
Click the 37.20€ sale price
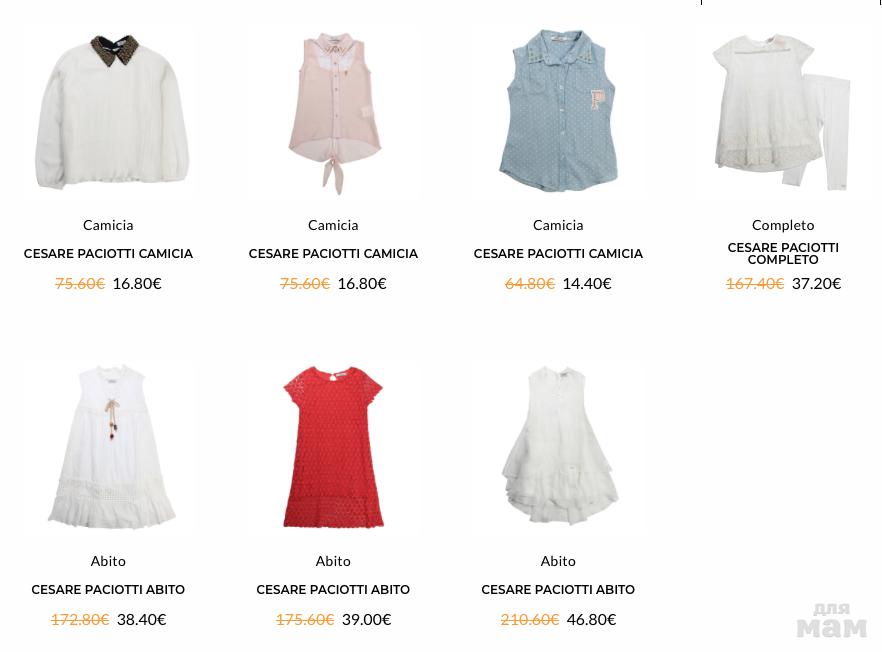click(816, 284)
